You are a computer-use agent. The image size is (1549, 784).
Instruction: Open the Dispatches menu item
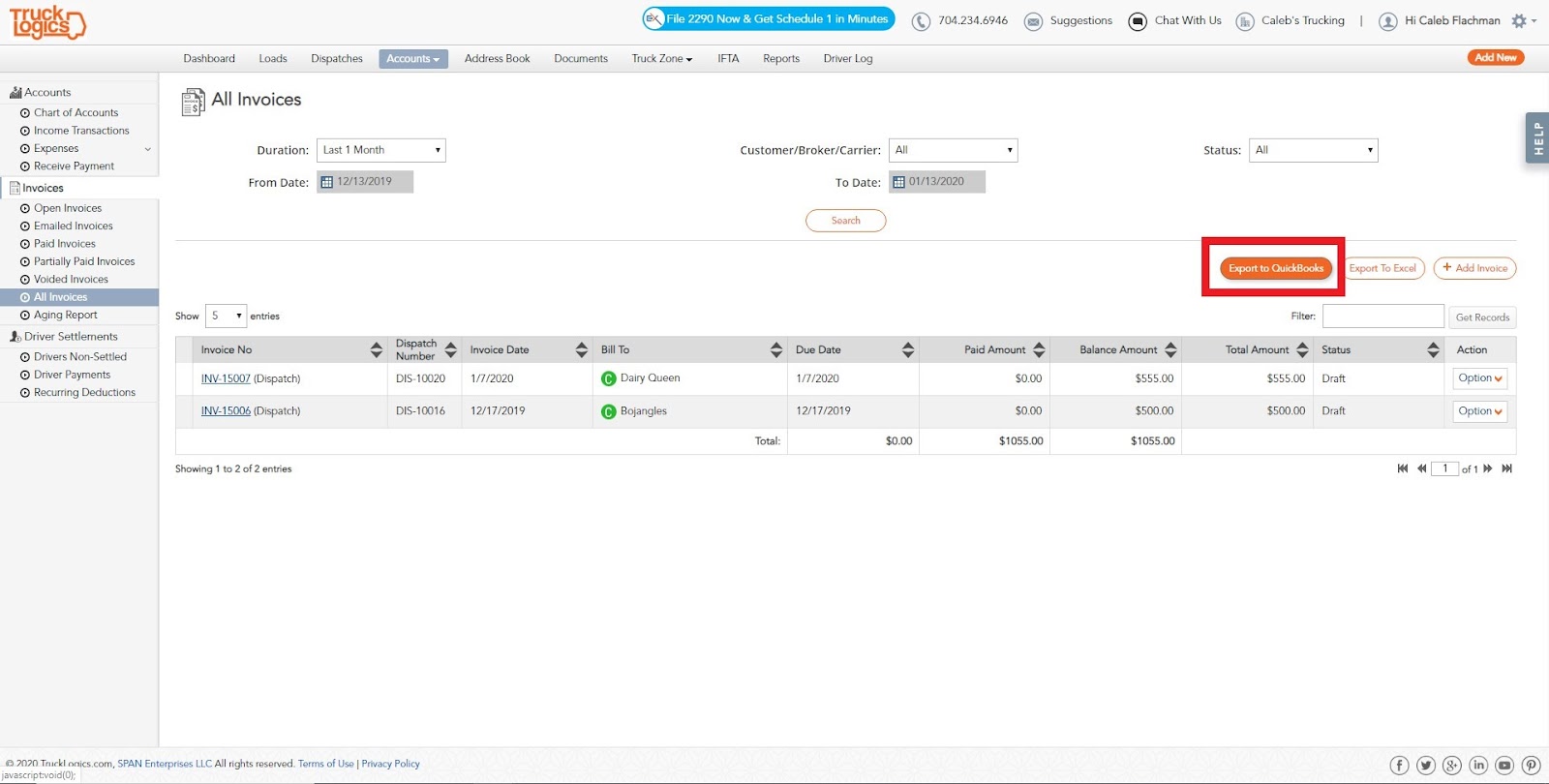click(x=337, y=59)
